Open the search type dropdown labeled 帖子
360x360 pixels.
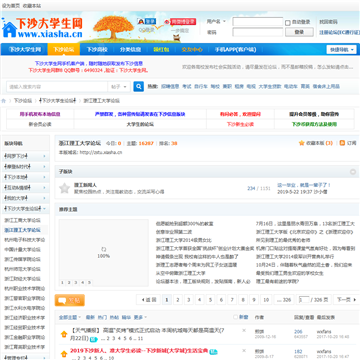(119, 87)
